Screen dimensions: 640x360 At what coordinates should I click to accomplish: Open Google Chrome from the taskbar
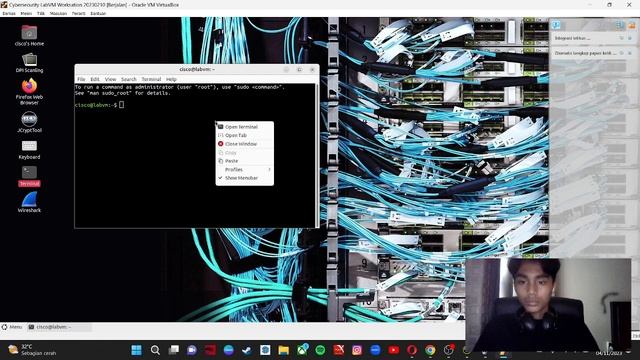(430, 350)
